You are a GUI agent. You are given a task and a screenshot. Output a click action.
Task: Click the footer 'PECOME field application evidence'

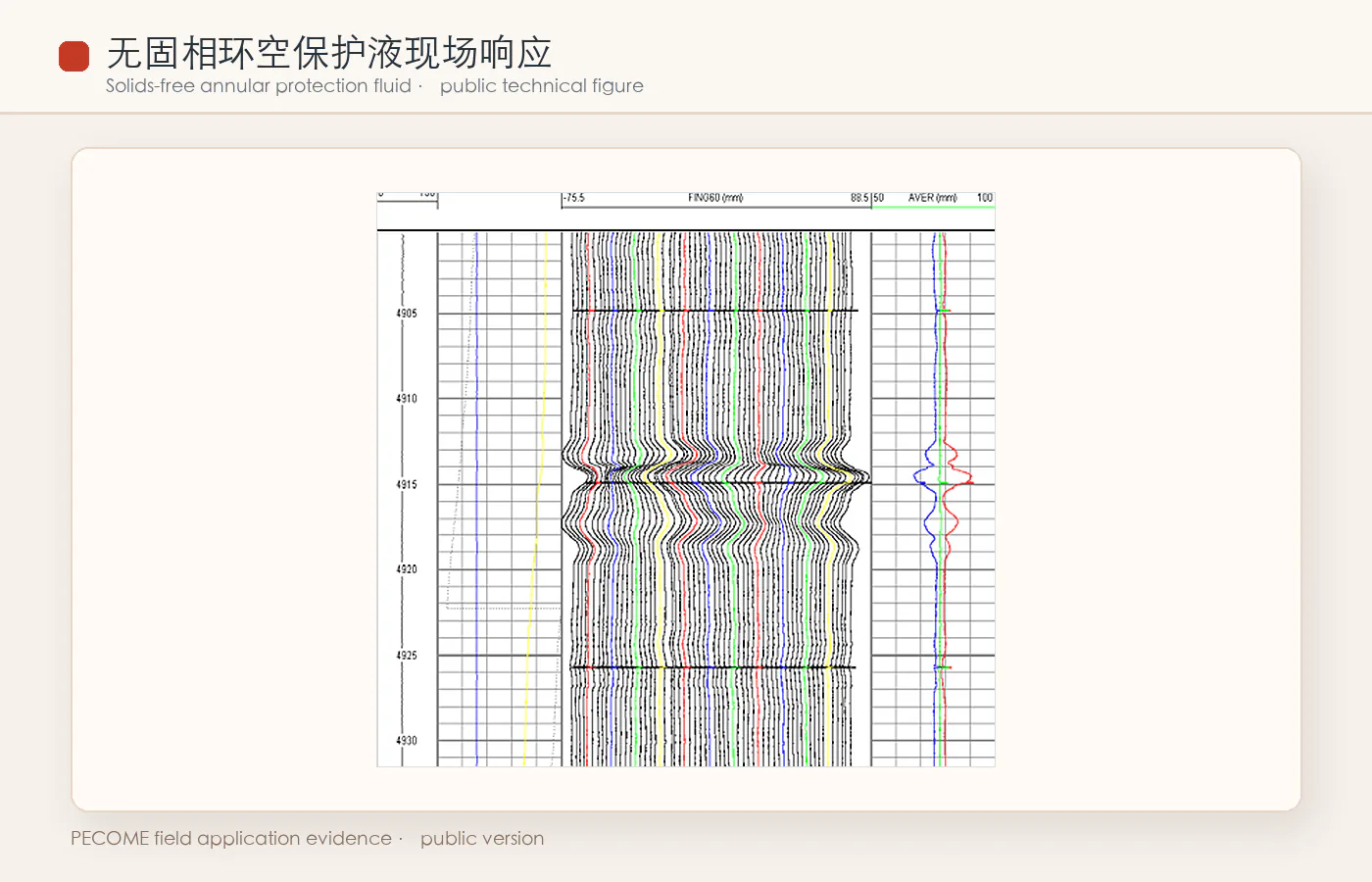click(x=231, y=838)
